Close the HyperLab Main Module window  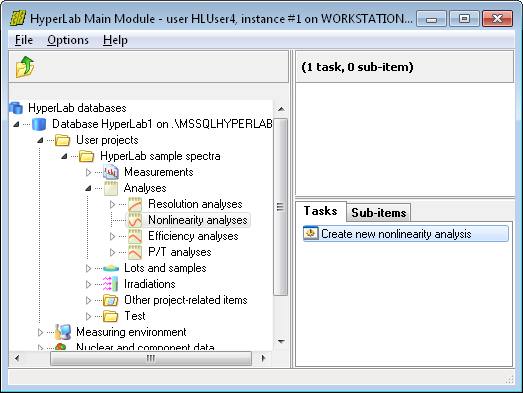[x=497, y=19]
